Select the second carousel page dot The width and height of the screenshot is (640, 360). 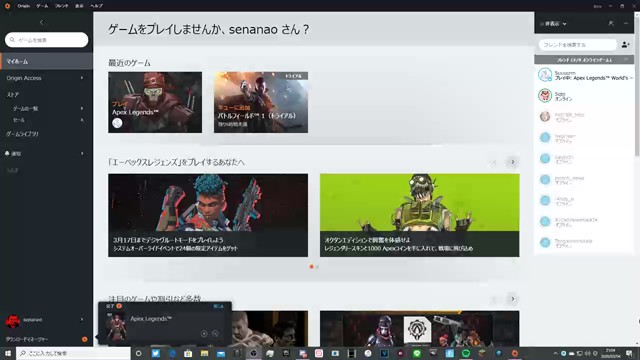click(x=317, y=267)
